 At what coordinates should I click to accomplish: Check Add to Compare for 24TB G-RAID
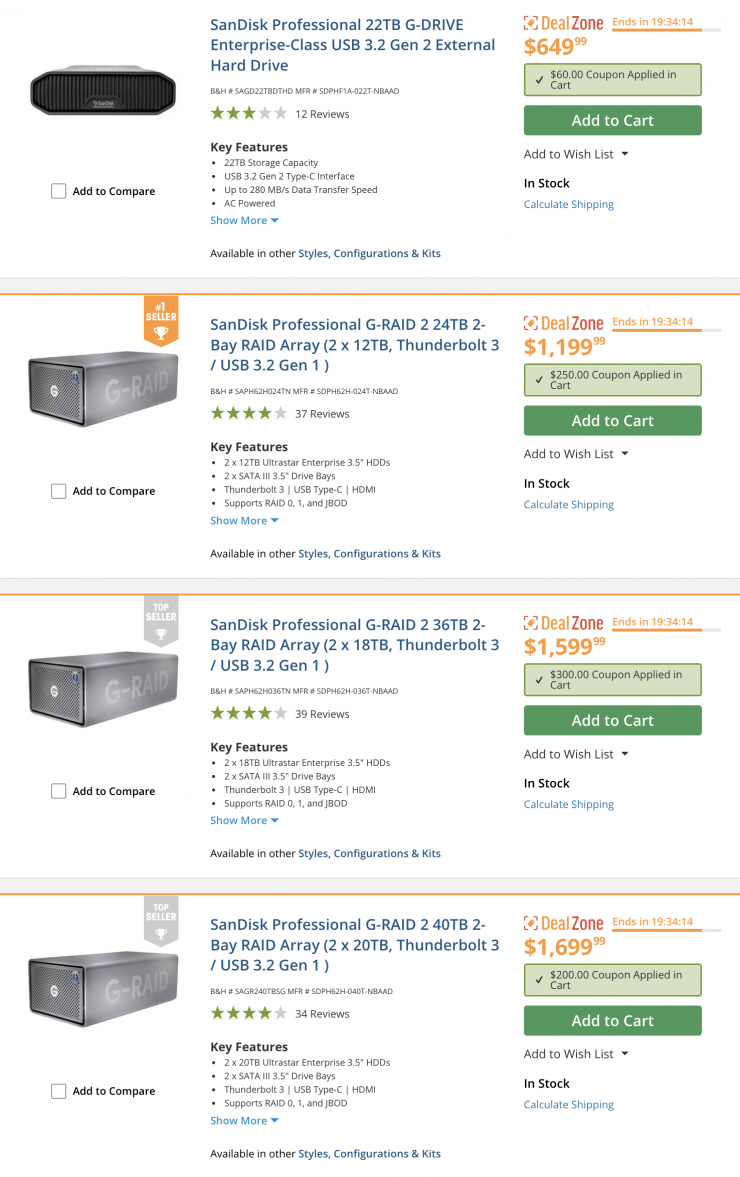point(59,491)
